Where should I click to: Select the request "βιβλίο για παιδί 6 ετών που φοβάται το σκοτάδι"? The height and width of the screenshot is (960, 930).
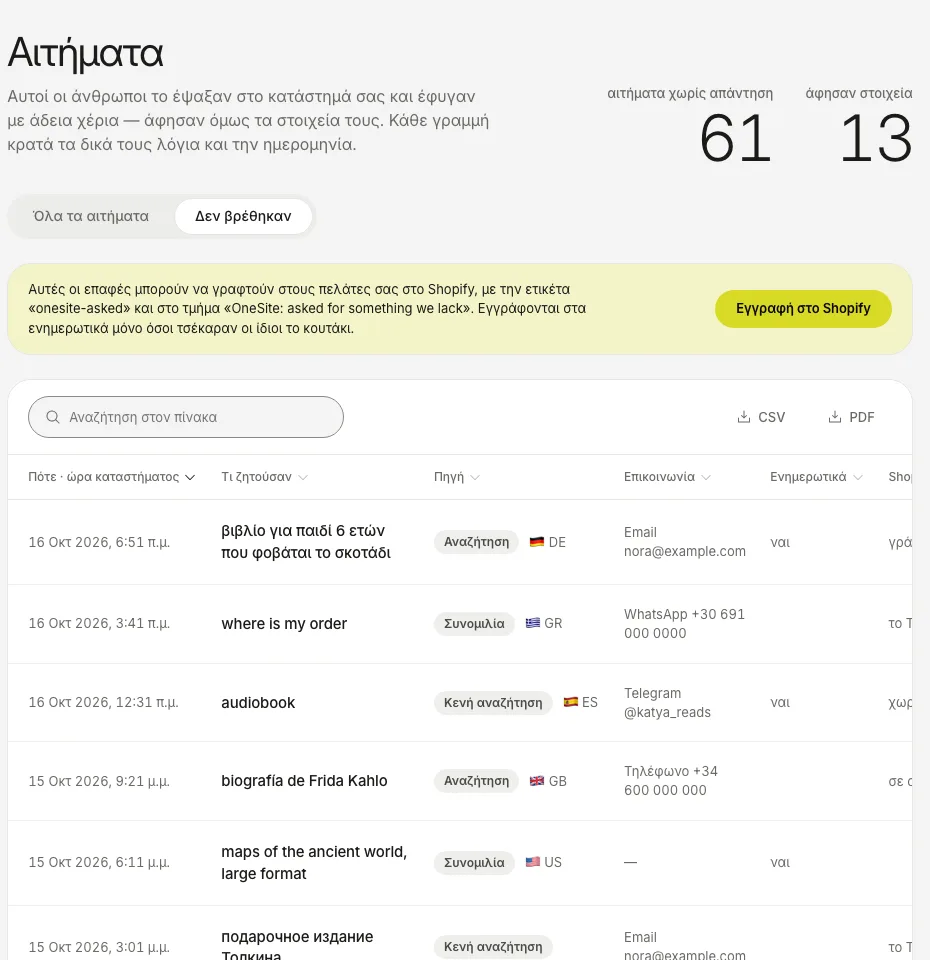(306, 542)
